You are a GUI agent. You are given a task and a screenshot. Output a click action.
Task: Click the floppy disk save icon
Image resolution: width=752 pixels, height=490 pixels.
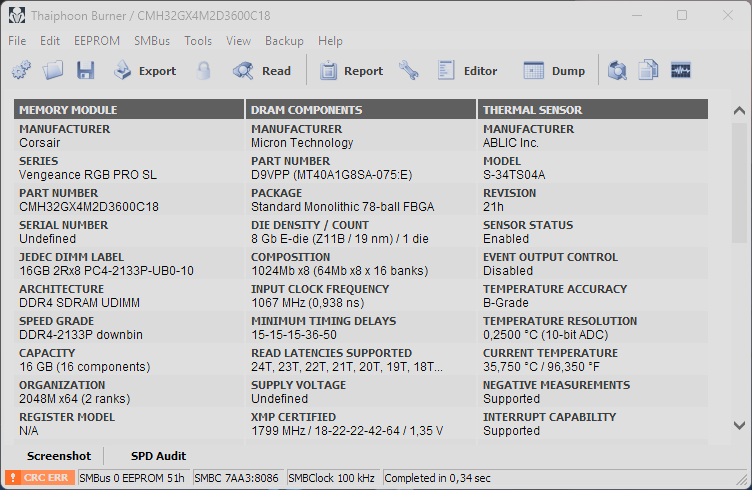85,70
